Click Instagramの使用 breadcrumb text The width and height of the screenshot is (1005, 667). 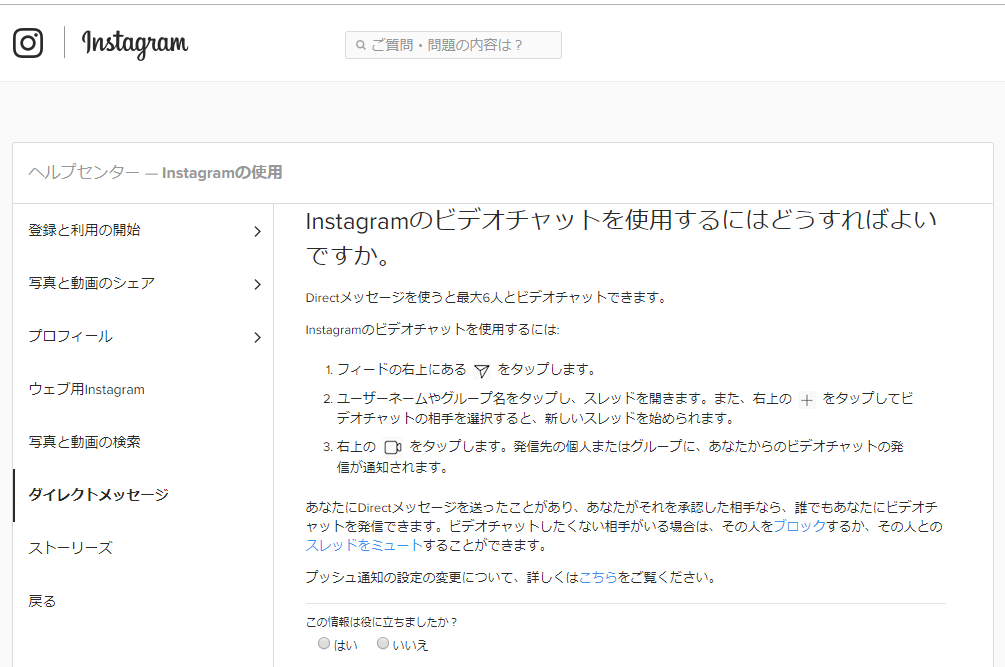222,173
